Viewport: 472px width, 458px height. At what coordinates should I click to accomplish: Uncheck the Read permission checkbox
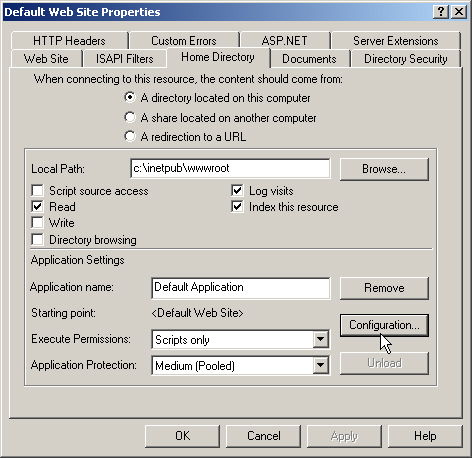click(x=37, y=207)
